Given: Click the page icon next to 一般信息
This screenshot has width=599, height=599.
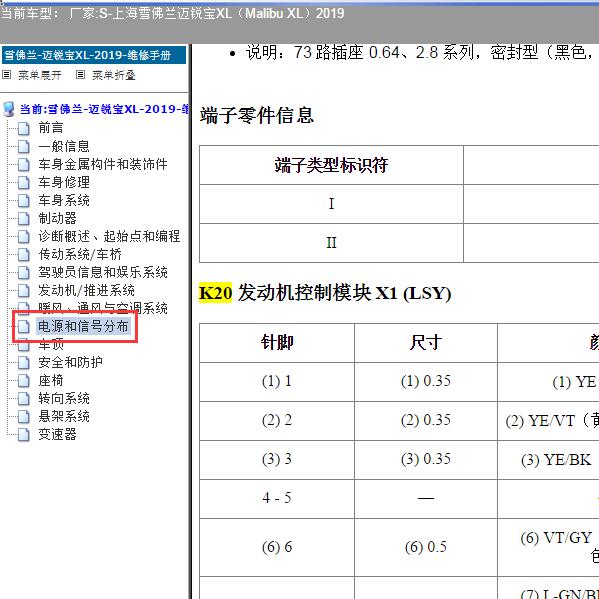Looking at the screenshot, I should (24, 146).
